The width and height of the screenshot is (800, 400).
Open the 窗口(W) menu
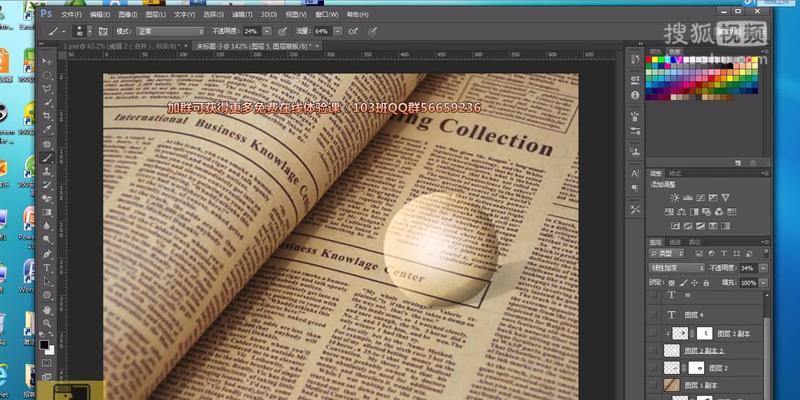(327, 14)
